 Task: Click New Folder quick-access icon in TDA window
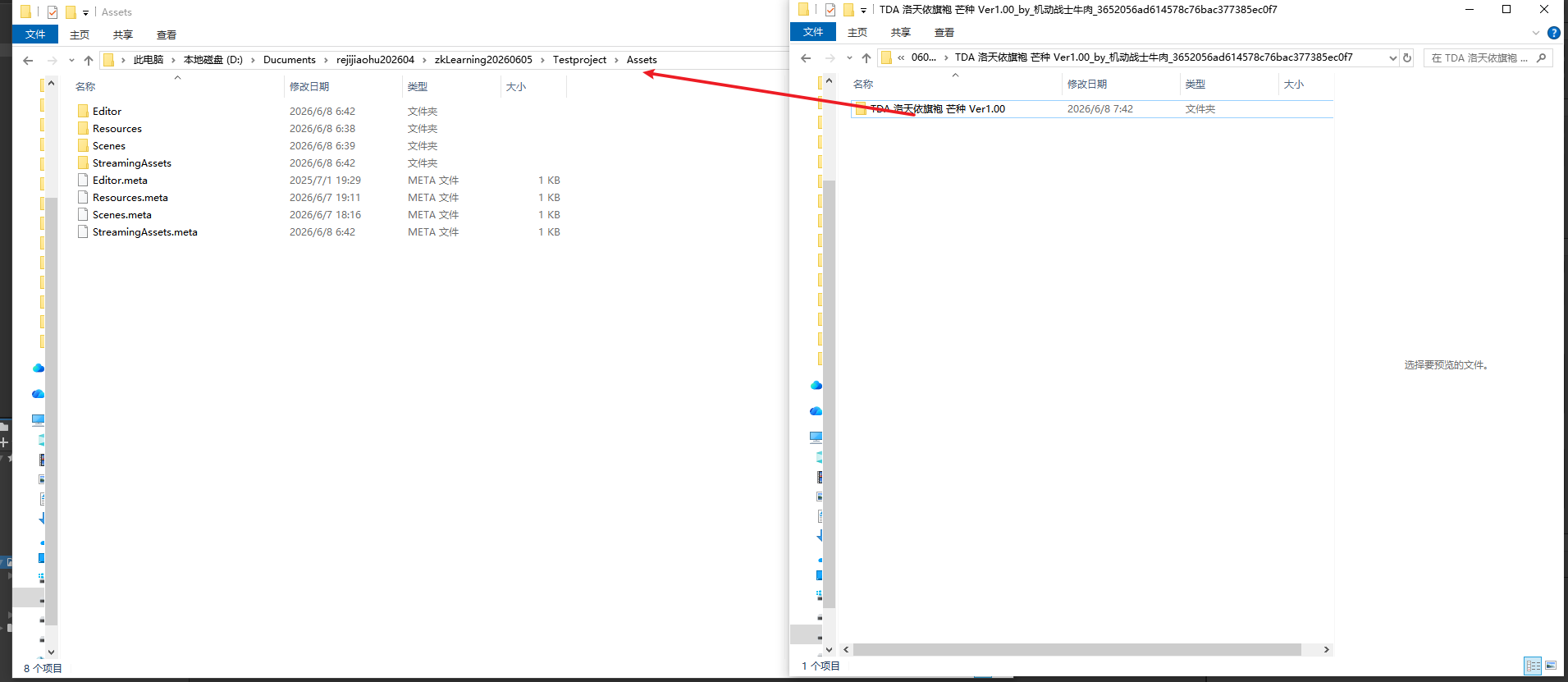click(x=848, y=10)
